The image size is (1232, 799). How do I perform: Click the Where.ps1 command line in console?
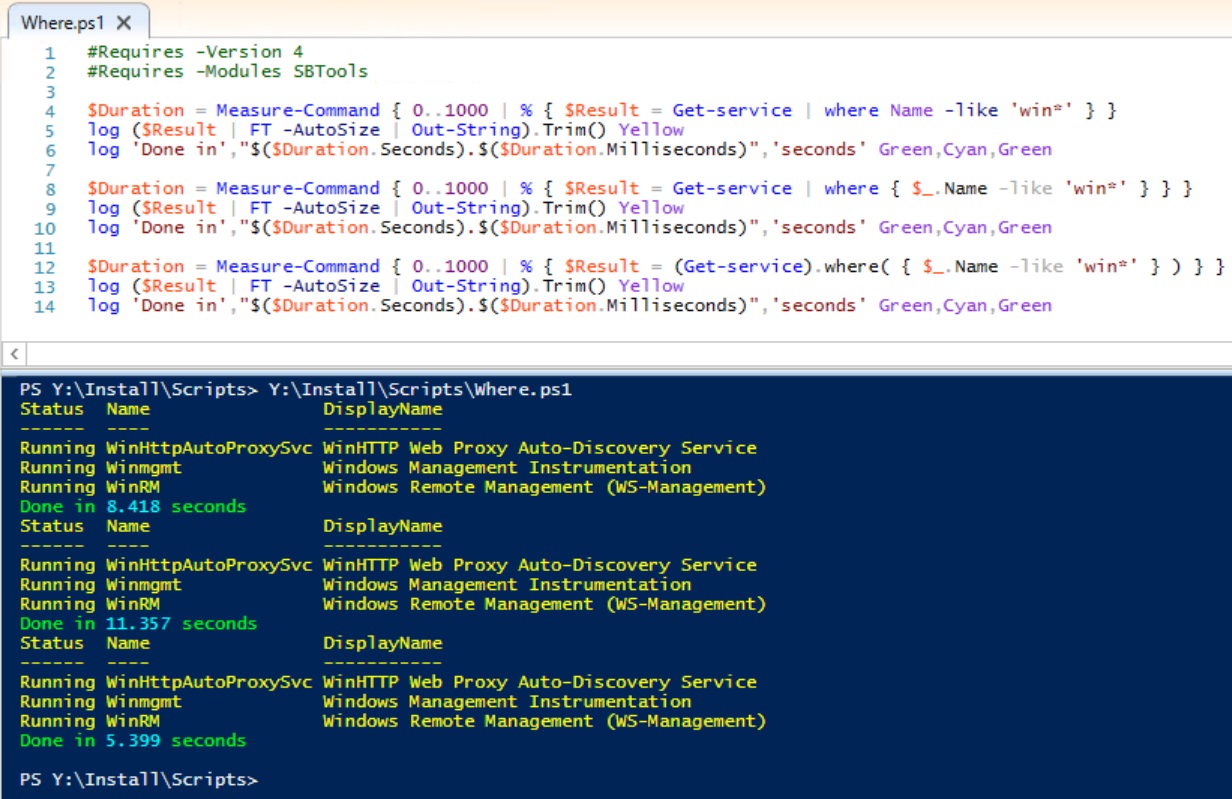click(x=420, y=390)
